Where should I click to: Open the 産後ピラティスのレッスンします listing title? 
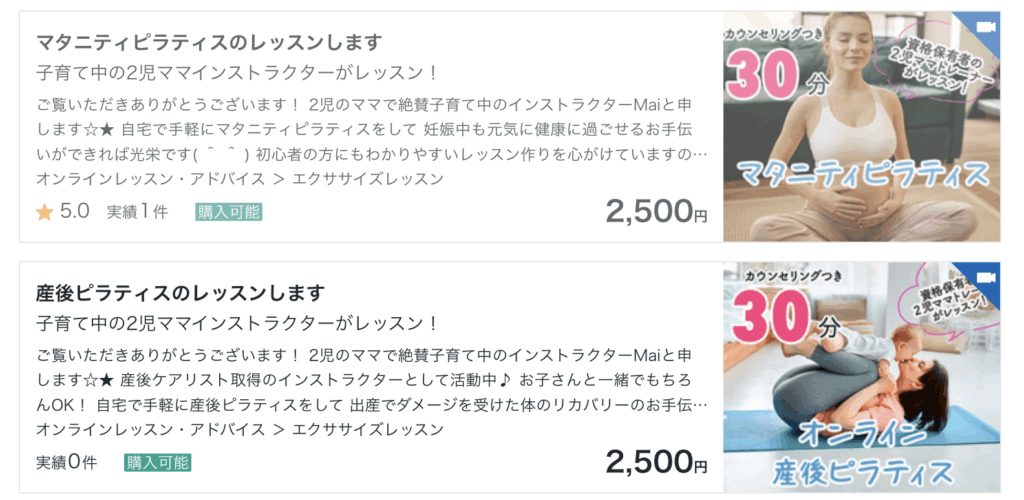[x=180, y=294]
